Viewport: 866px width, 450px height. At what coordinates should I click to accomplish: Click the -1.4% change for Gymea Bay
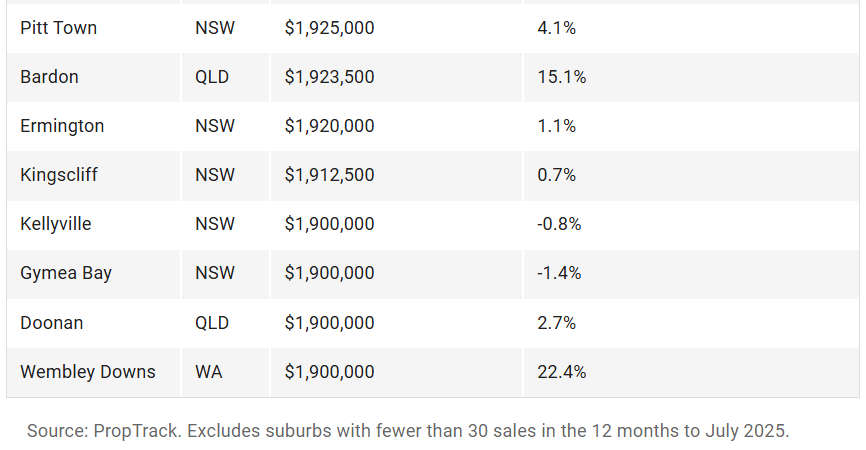coord(559,273)
